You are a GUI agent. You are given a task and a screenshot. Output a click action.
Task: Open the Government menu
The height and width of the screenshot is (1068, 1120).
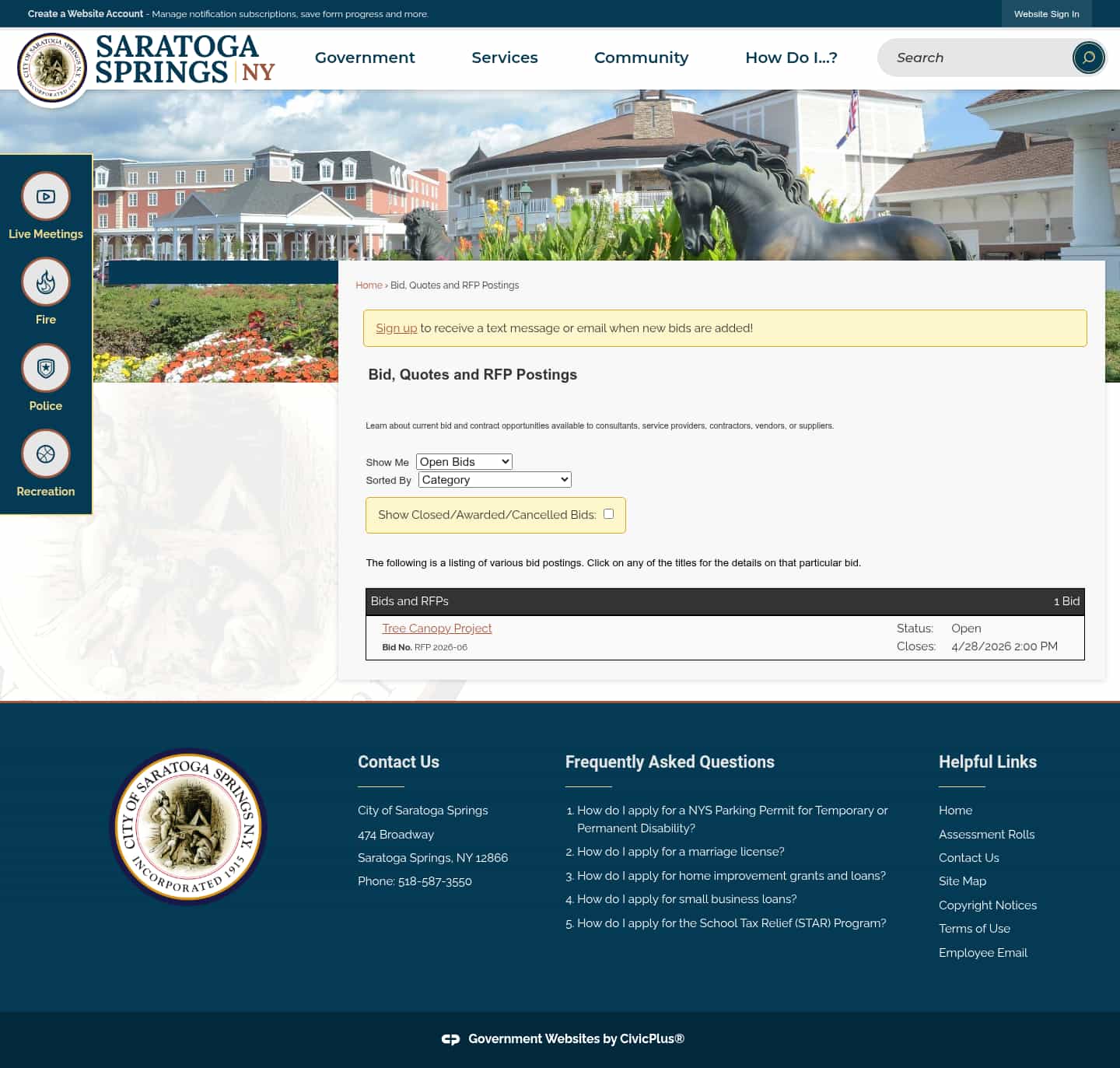[x=364, y=58]
